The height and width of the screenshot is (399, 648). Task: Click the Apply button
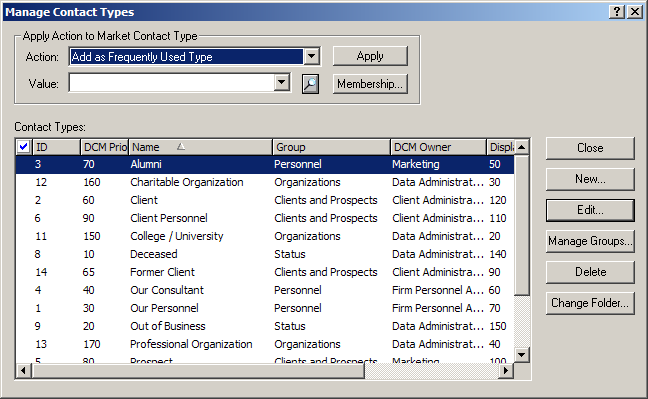(370, 56)
